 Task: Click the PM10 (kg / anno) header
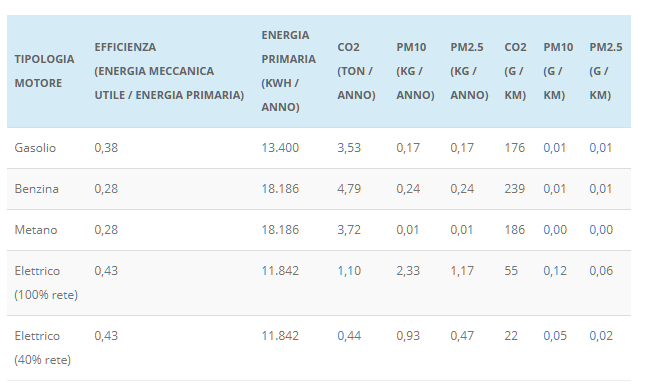415,71
